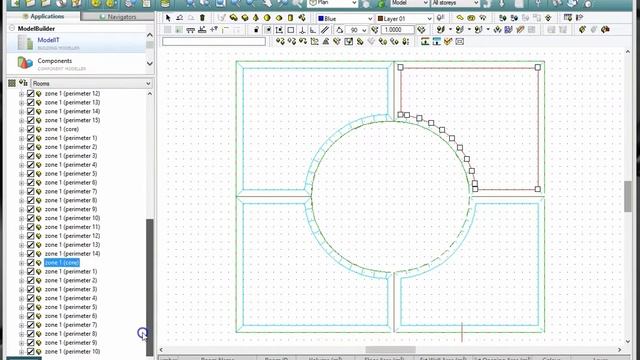Select the draw extruded shape tool
The height and width of the screenshot is (360, 640).
coord(233,18)
